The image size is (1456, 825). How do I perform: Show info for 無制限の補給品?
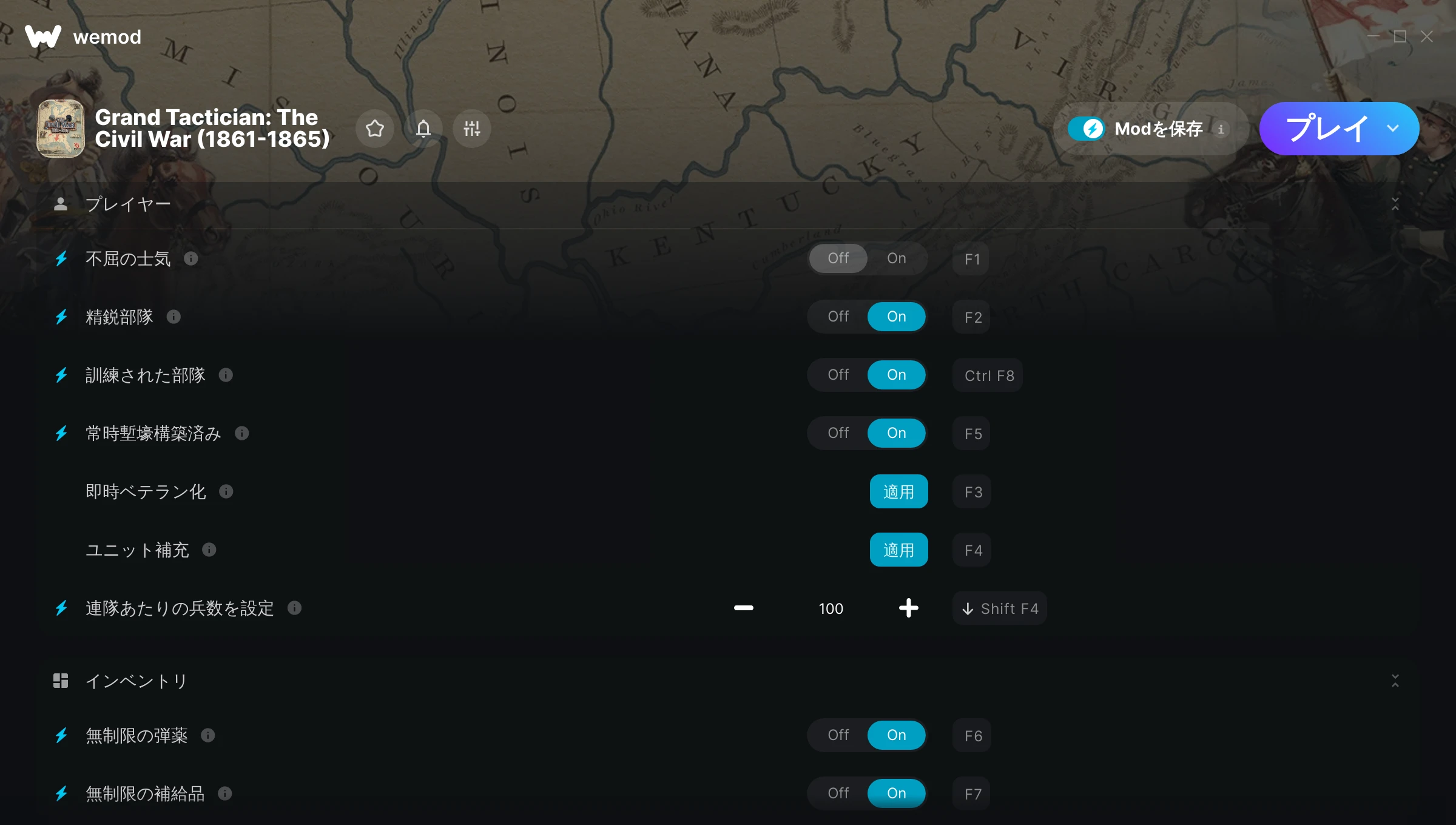tap(225, 793)
